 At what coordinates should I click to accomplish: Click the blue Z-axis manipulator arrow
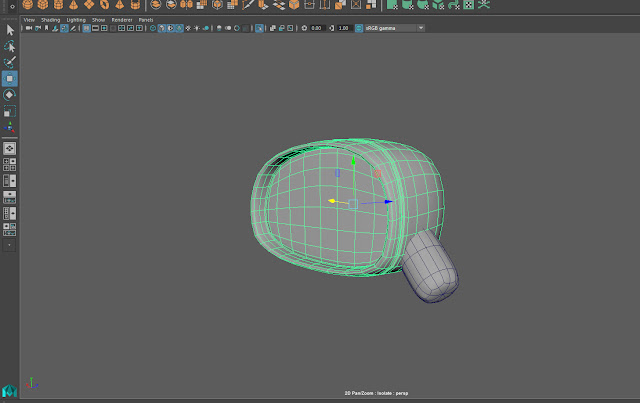(388, 202)
